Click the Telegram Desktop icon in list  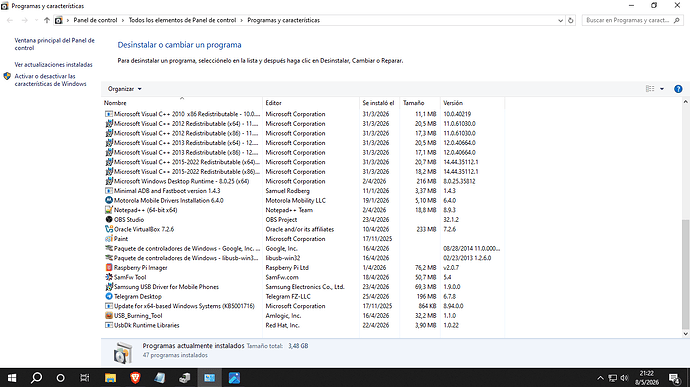[x=109, y=296]
